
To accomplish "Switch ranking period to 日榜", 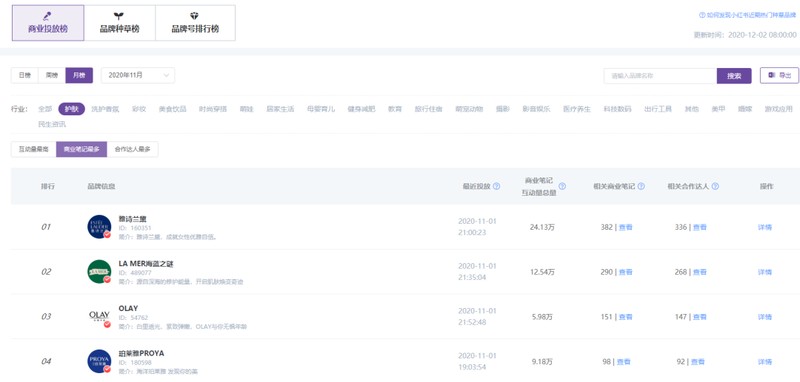I will [x=24, y=75].
